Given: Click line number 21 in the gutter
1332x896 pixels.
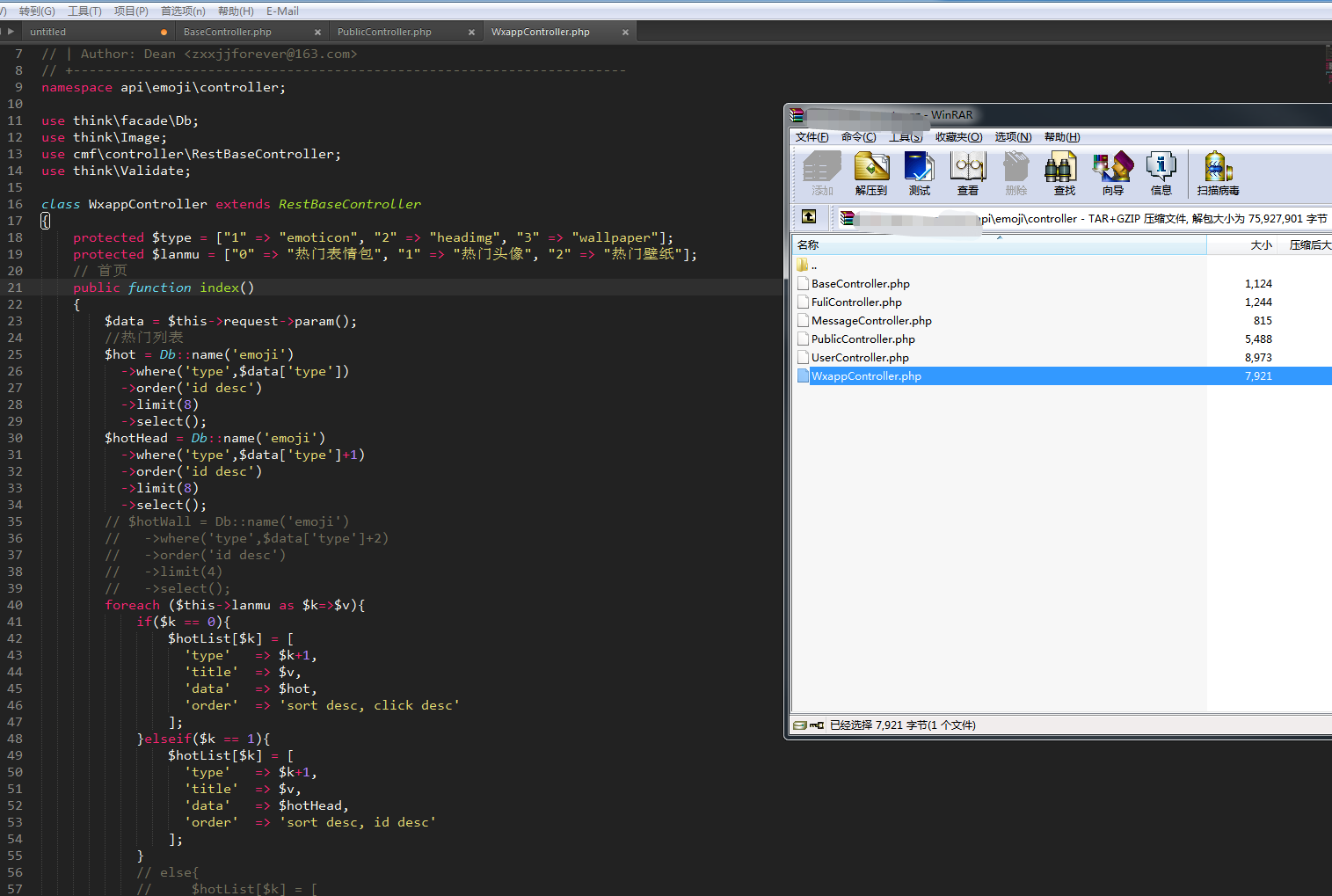Looking at the screenshot, I should [x=15, y=288].
